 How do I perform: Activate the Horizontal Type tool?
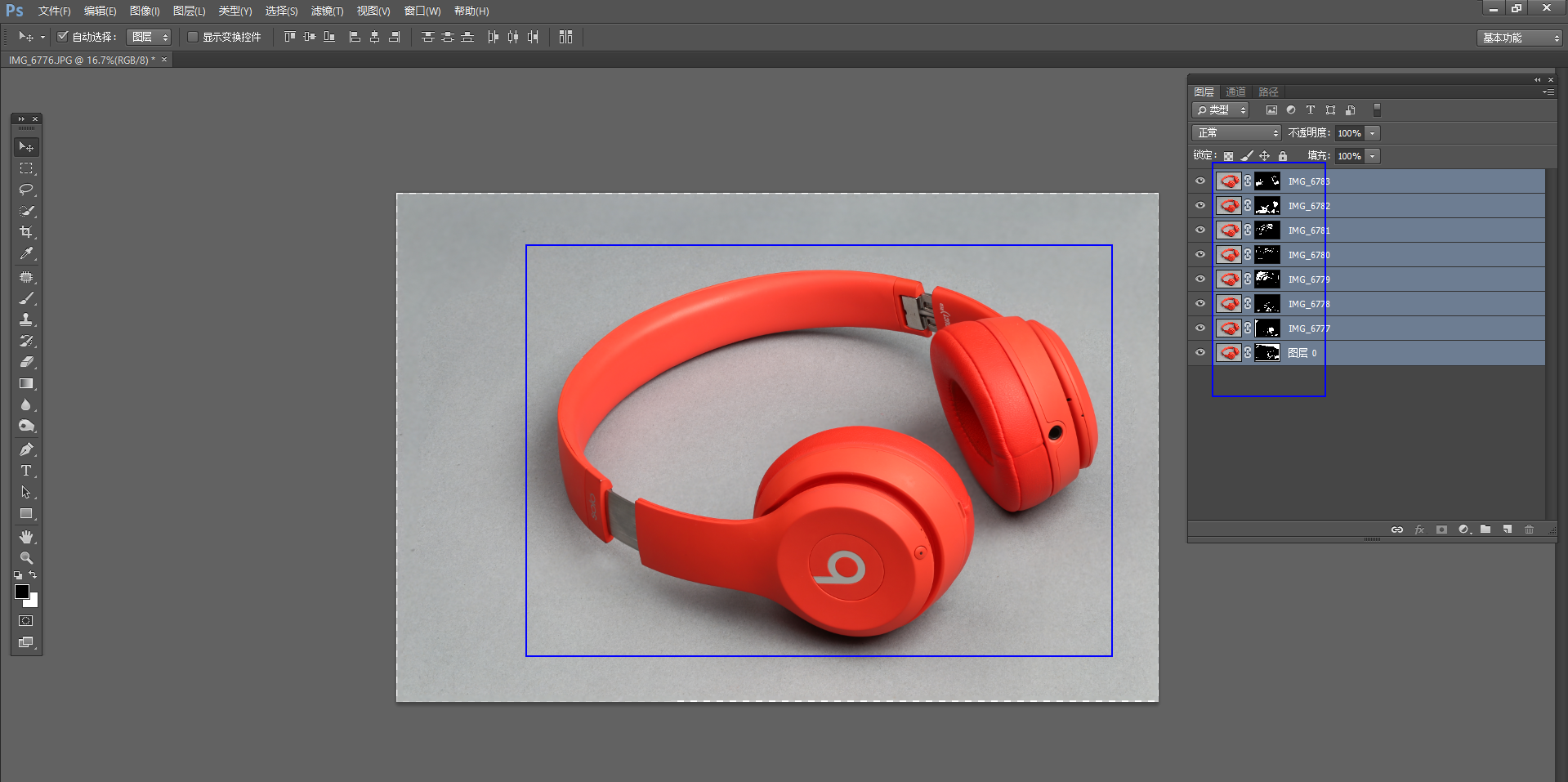[x=26, y=471]
